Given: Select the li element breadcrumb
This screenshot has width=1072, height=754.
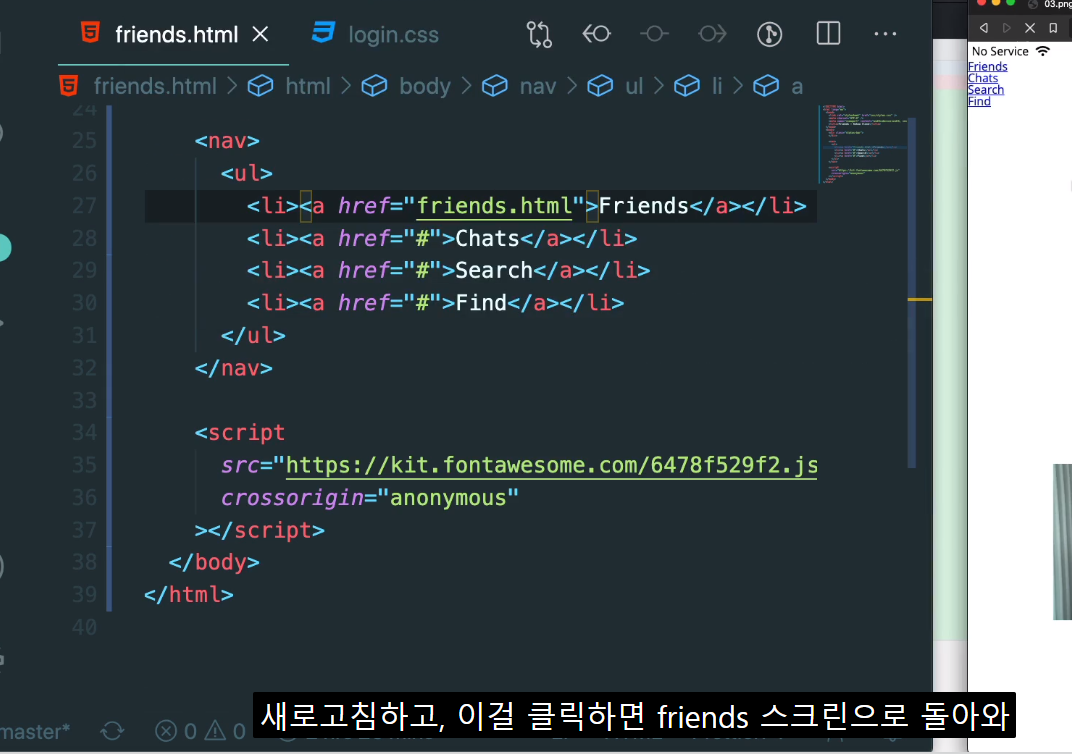Looking at the screenshot, I should (716, 86).
